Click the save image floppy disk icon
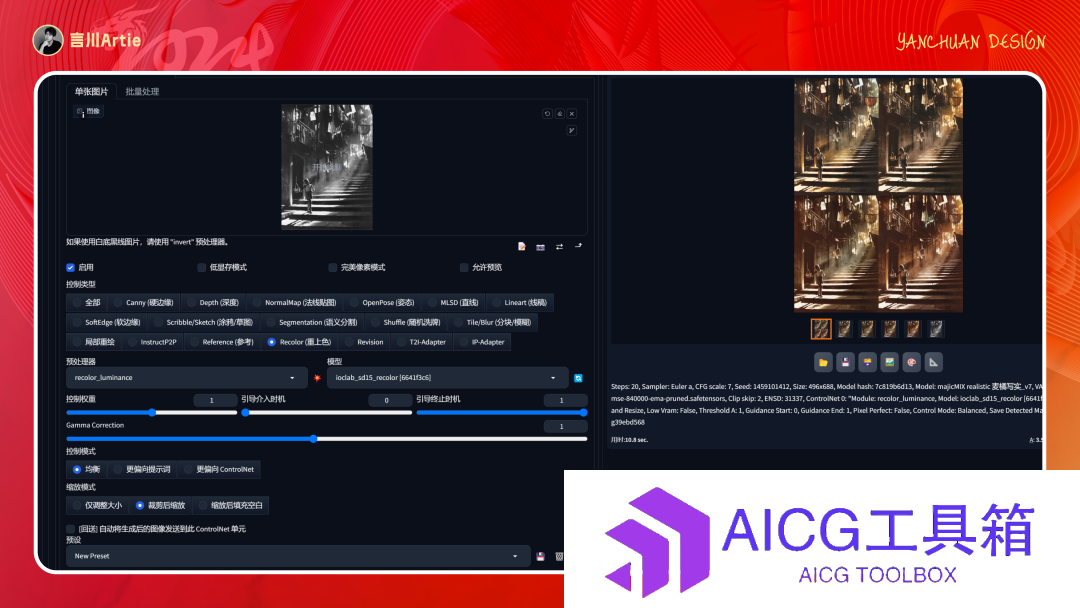The image size is (1080, 608). pos(845,362)
